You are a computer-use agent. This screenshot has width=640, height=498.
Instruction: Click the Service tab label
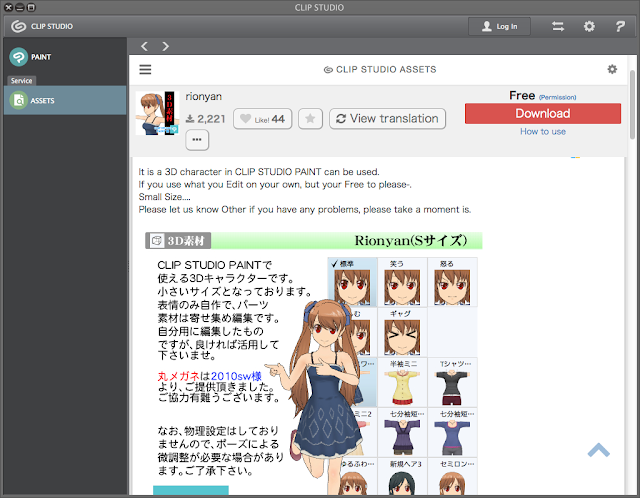tap(22, 81)
